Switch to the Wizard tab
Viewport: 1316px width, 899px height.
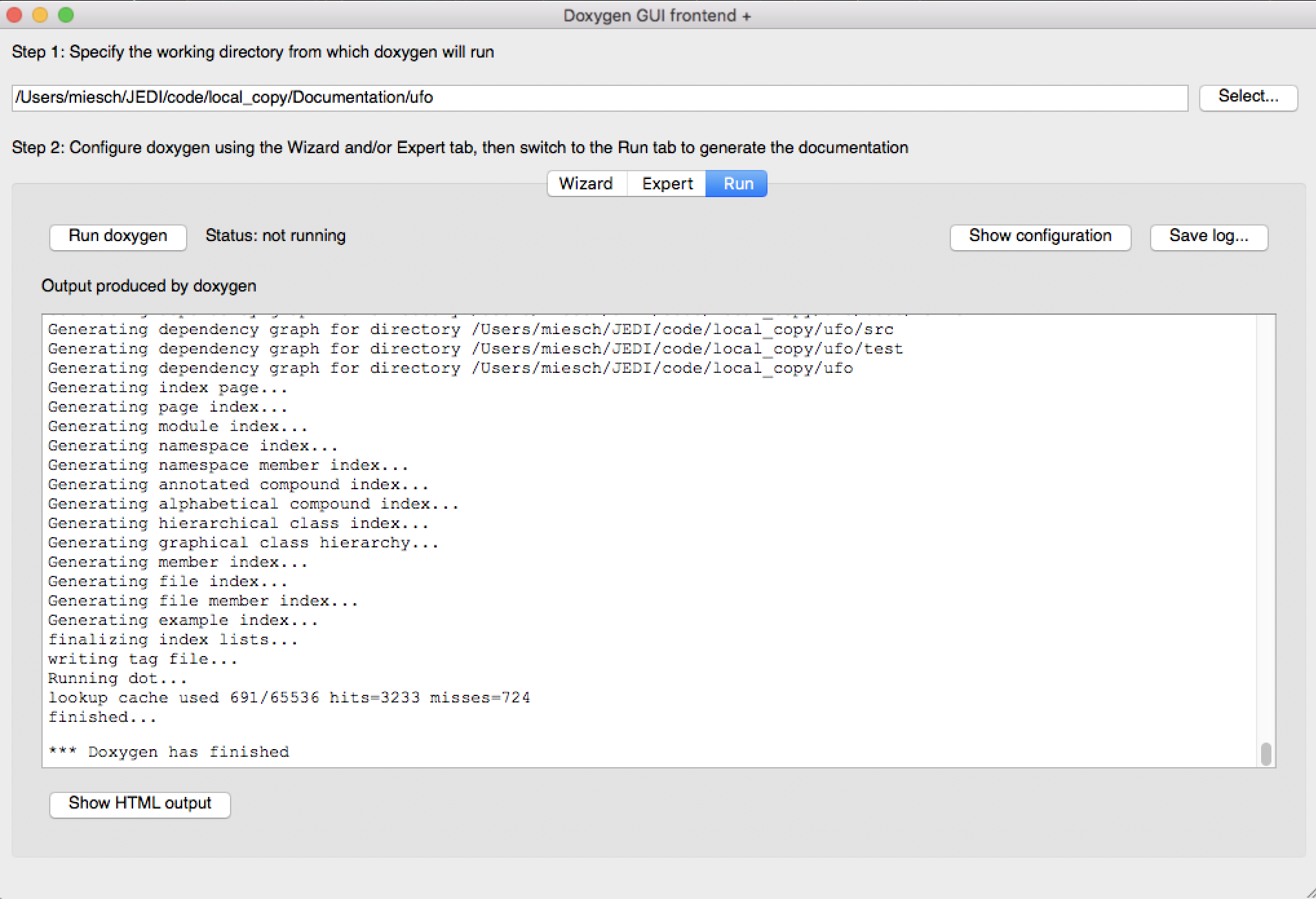pos(587,184)
